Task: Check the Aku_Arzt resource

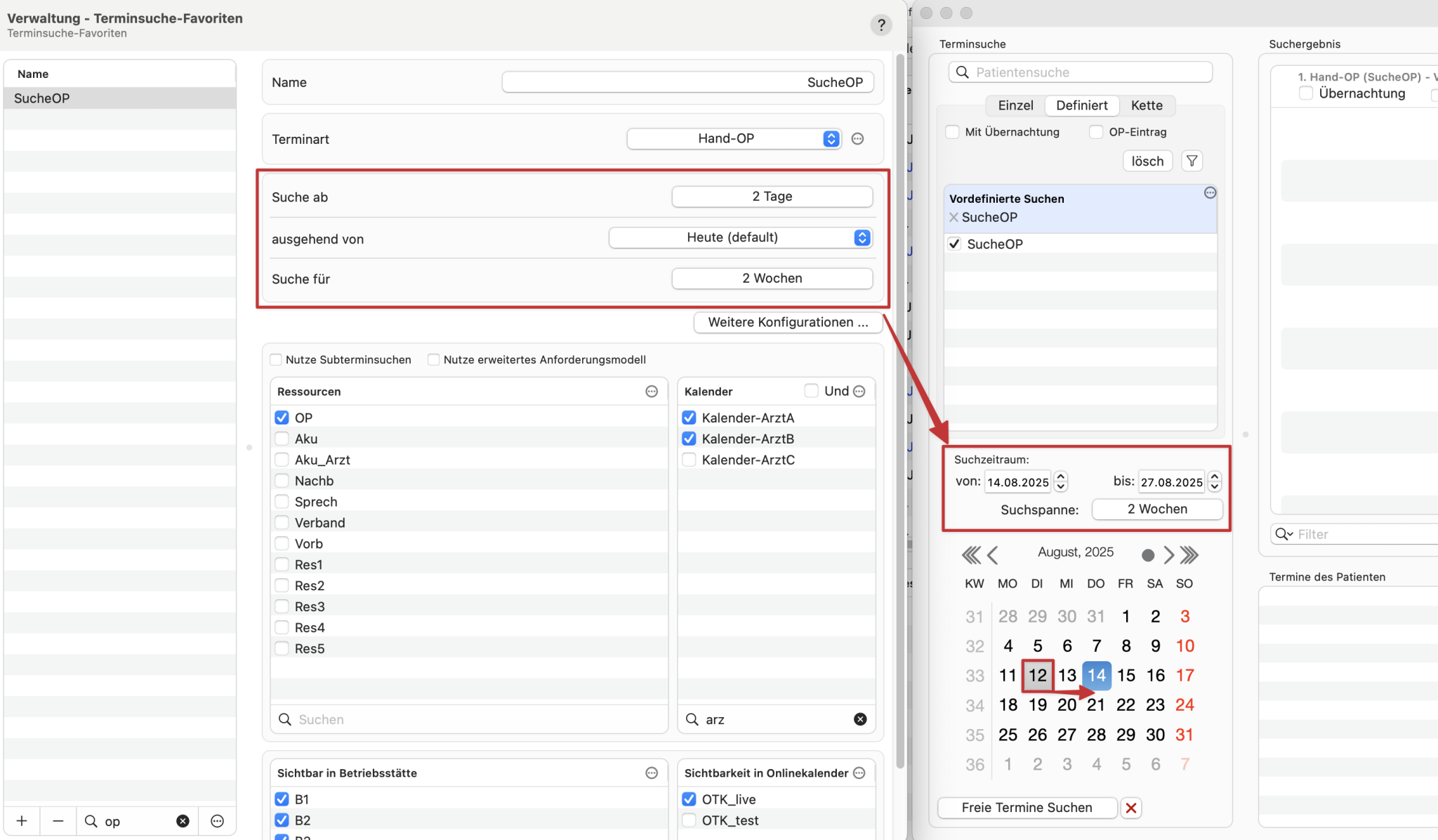Action: pyautogui.click(x=282, y=460)
